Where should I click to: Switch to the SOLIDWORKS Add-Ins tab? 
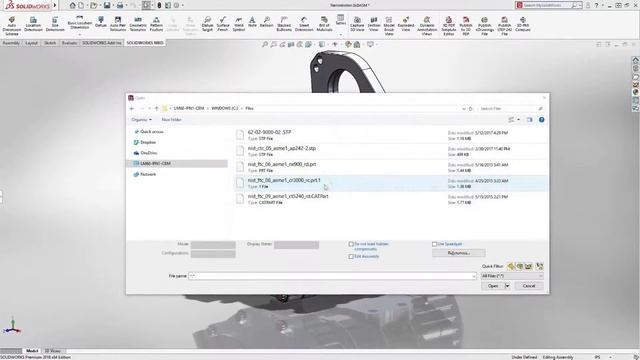(x=102, y=43)
